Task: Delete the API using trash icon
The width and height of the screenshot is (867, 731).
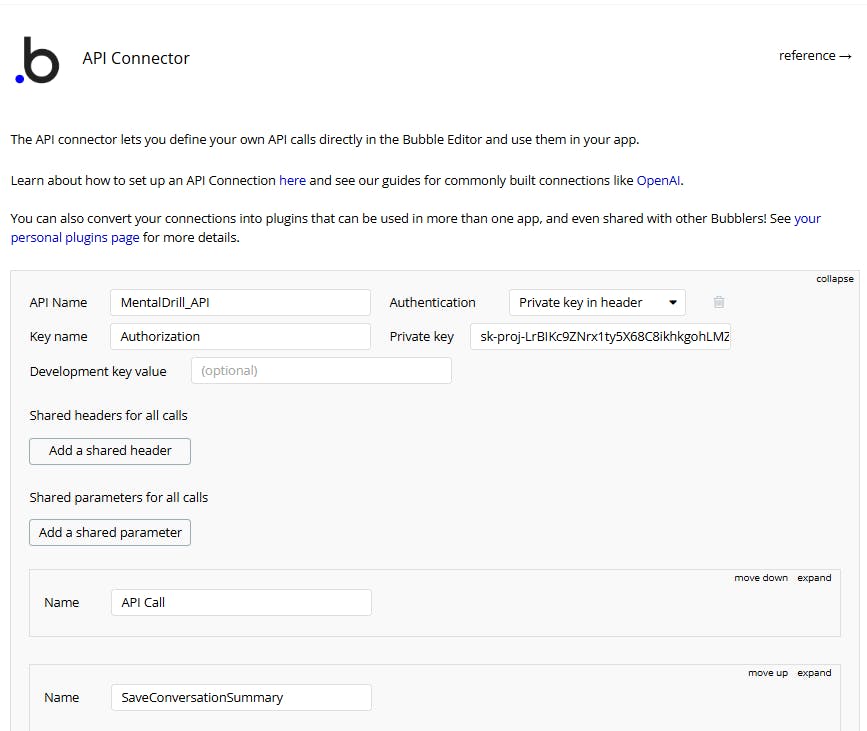Action: (718, 302)
